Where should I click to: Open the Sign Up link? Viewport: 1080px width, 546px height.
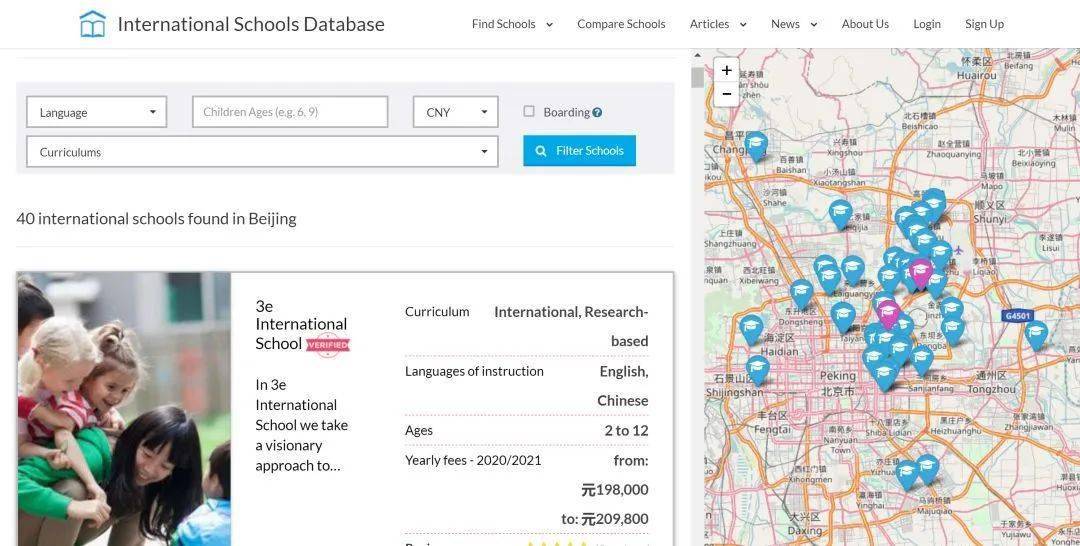tap(984, 24)
